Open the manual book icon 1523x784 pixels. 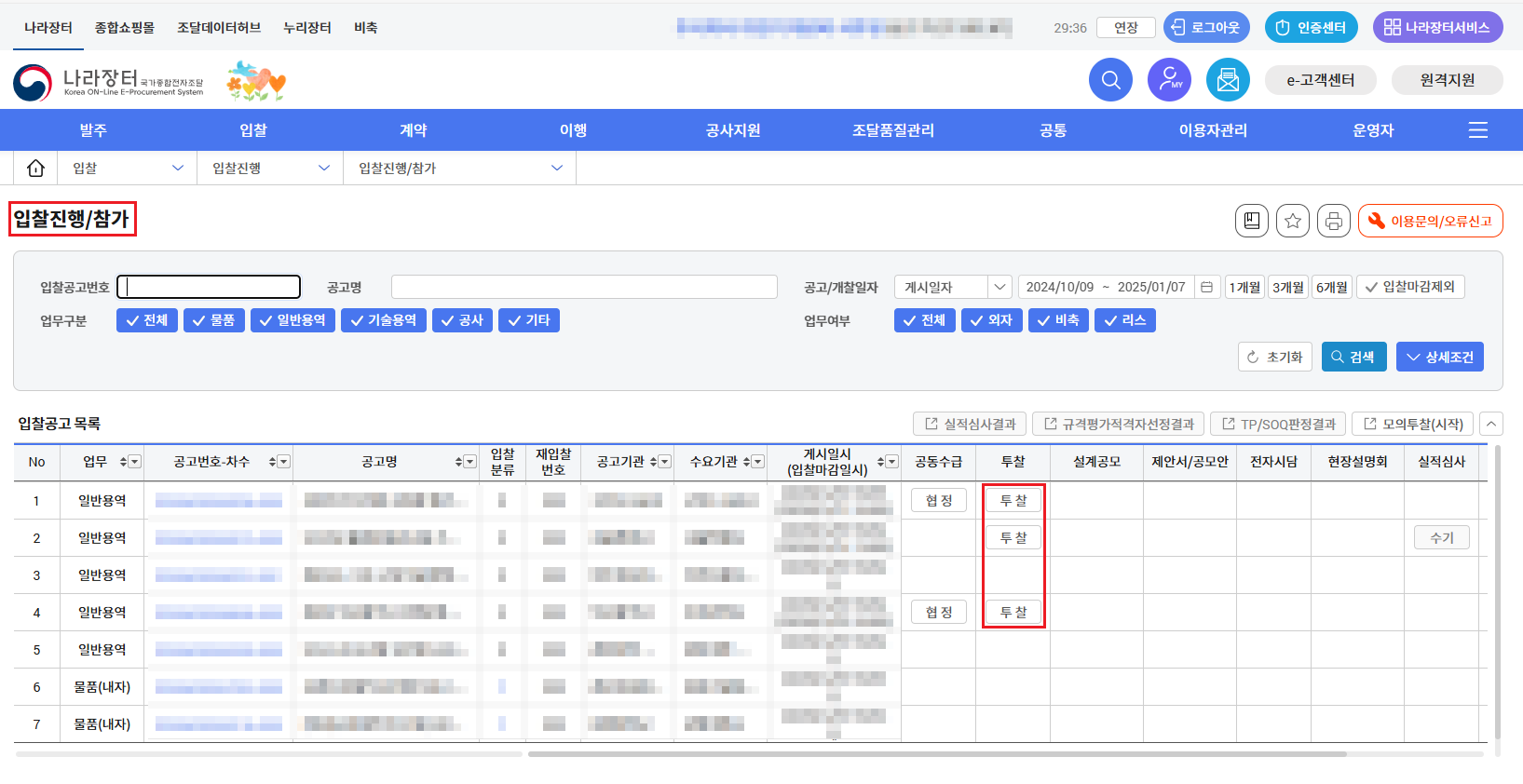1252,221
